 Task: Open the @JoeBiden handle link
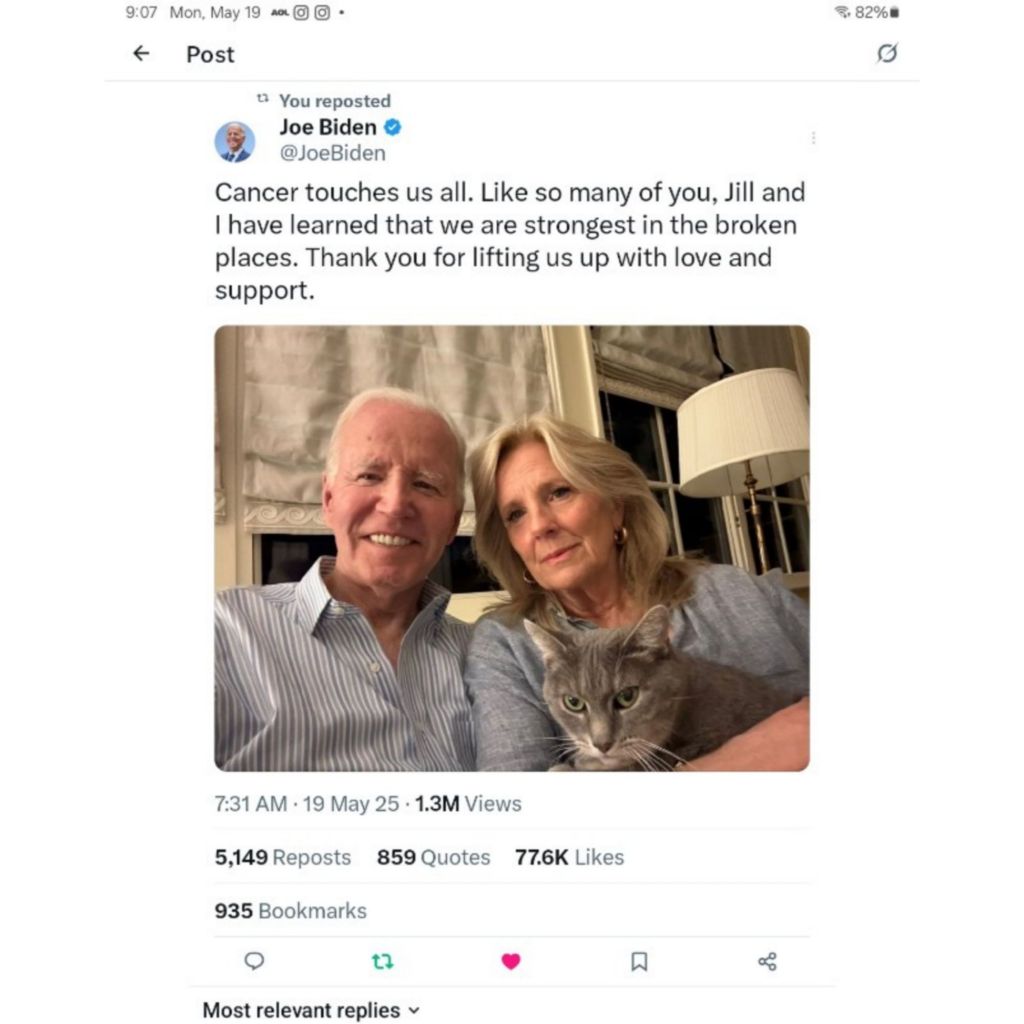(x=332, y=153)
